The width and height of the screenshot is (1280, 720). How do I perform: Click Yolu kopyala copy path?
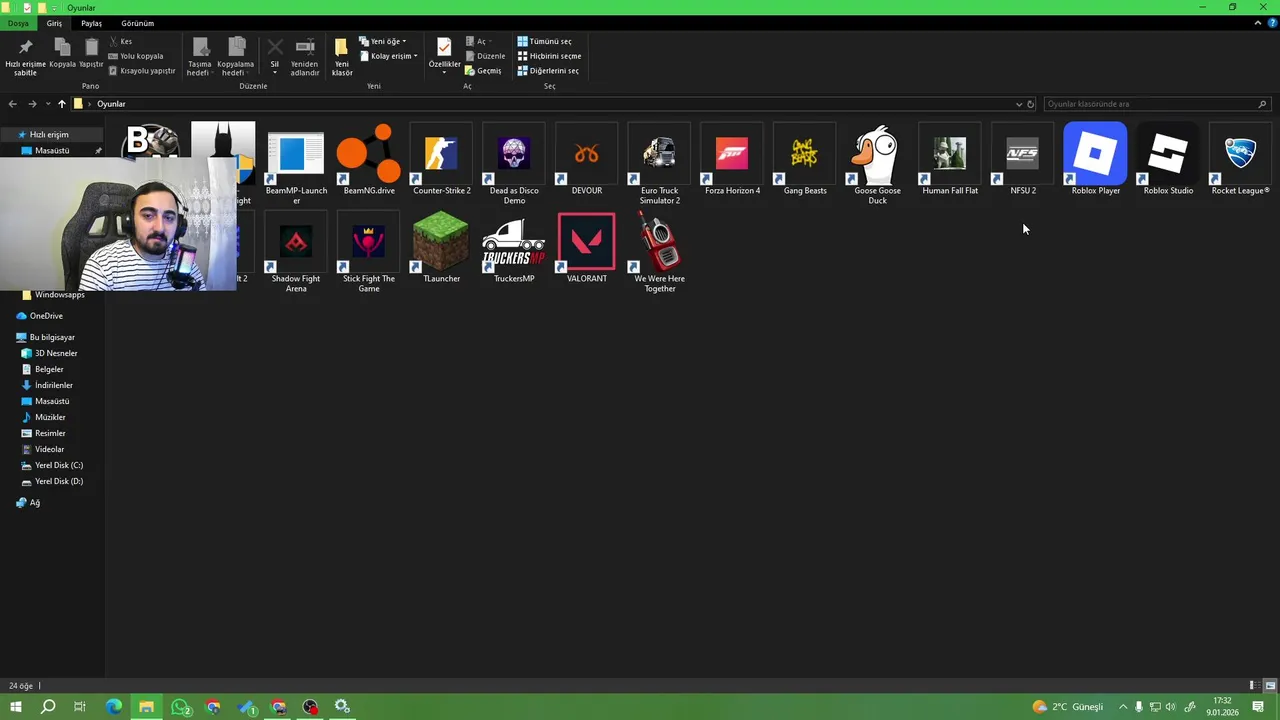point(136,56)
